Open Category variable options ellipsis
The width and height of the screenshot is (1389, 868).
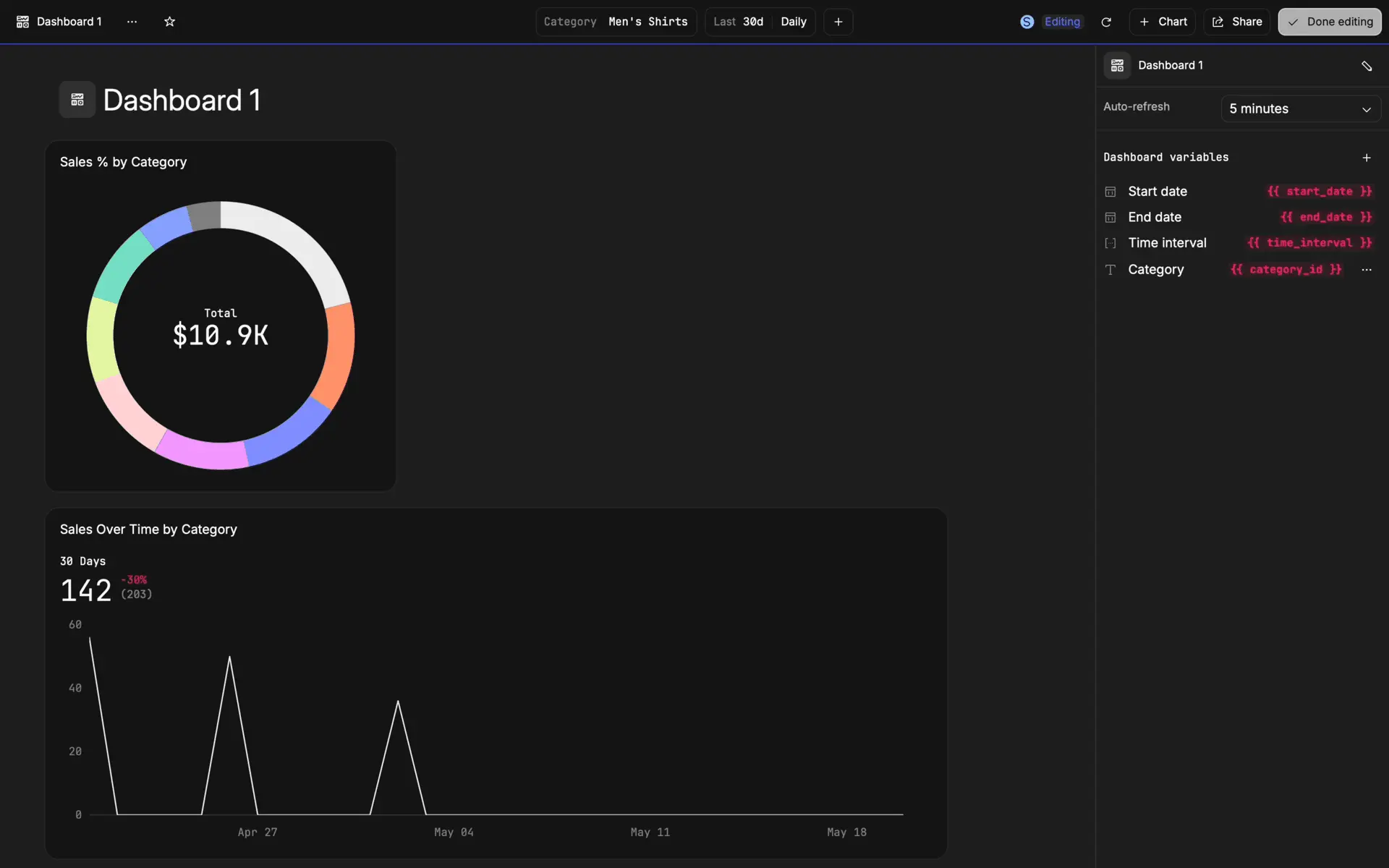pos(1366,270)
